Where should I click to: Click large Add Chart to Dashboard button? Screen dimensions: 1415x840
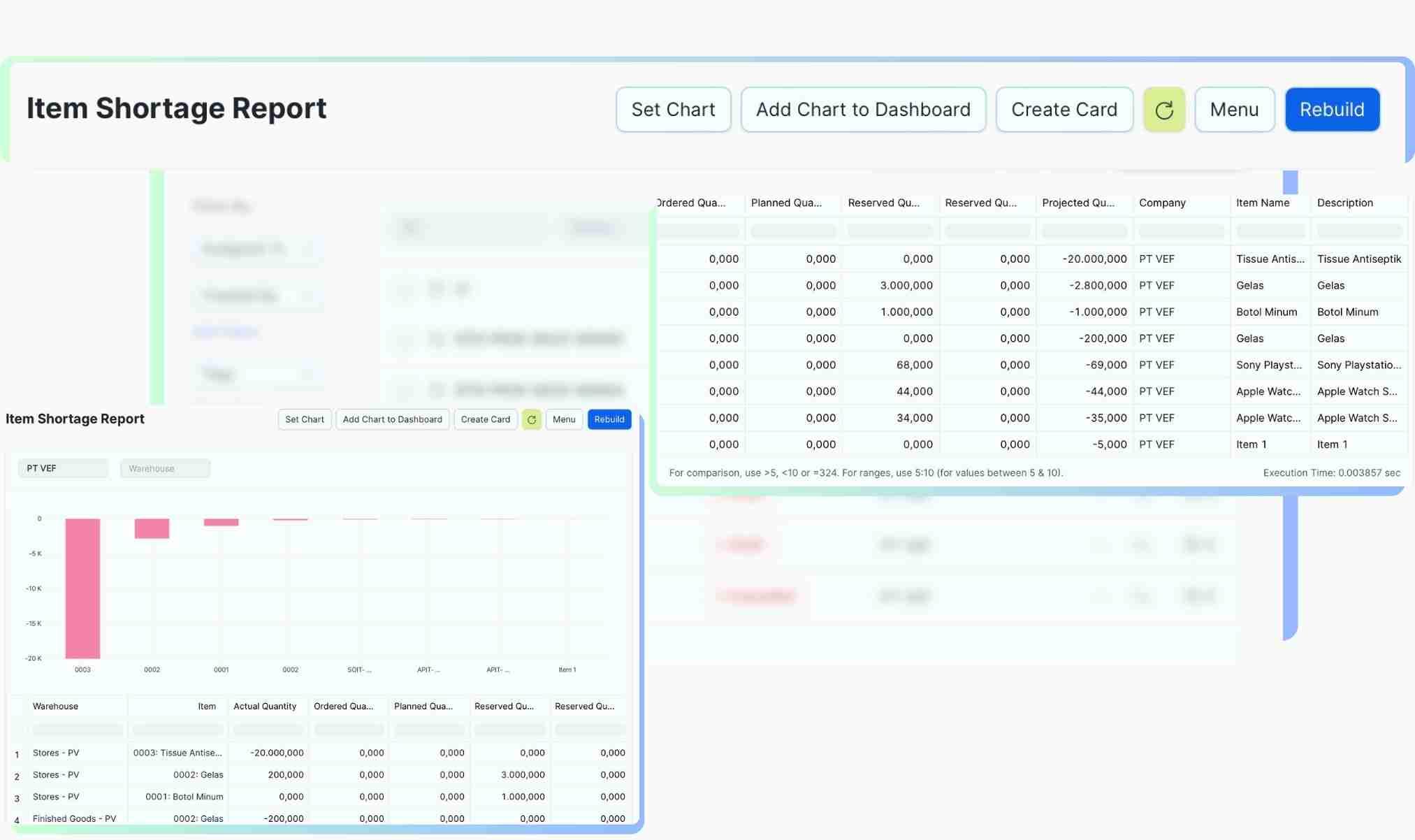click(x=863, y=110)
